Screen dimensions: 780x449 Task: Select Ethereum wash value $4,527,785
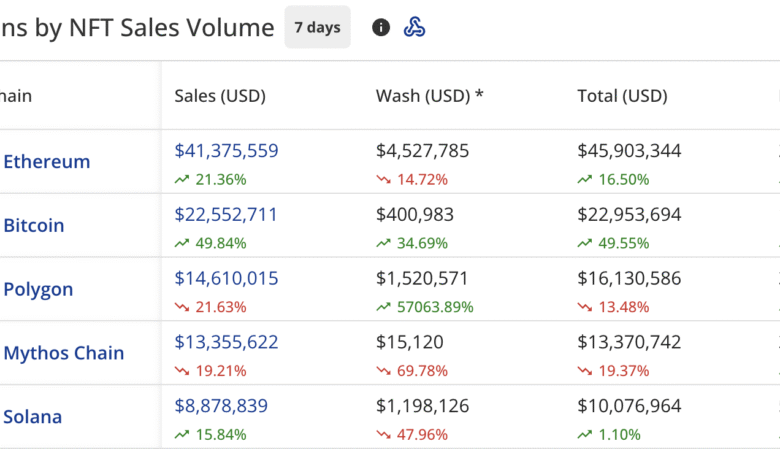coord(422,151)
